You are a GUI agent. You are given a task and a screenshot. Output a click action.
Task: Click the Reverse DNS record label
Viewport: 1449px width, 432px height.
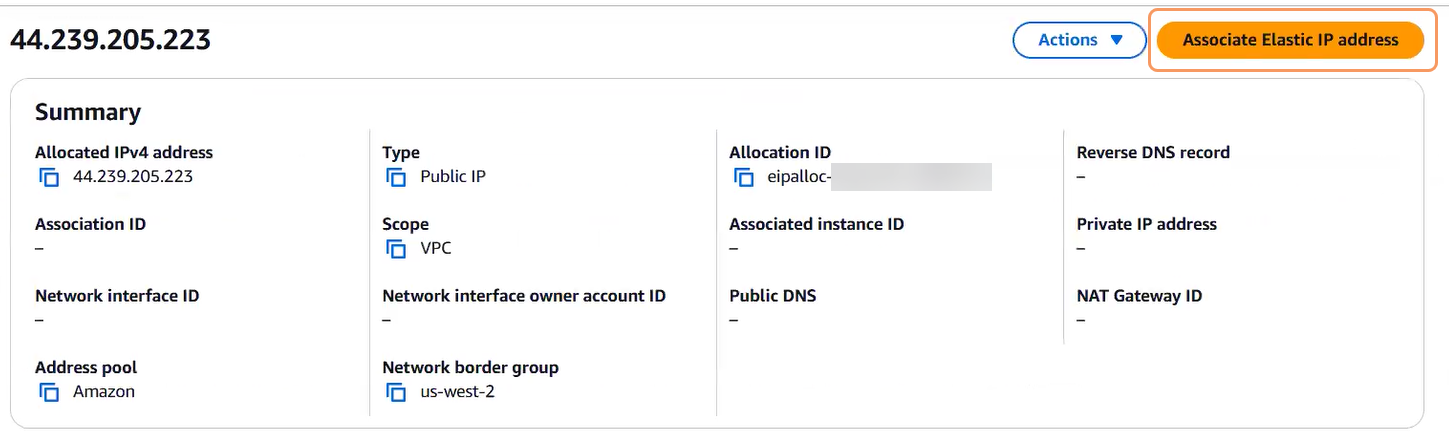[1153, 153]
